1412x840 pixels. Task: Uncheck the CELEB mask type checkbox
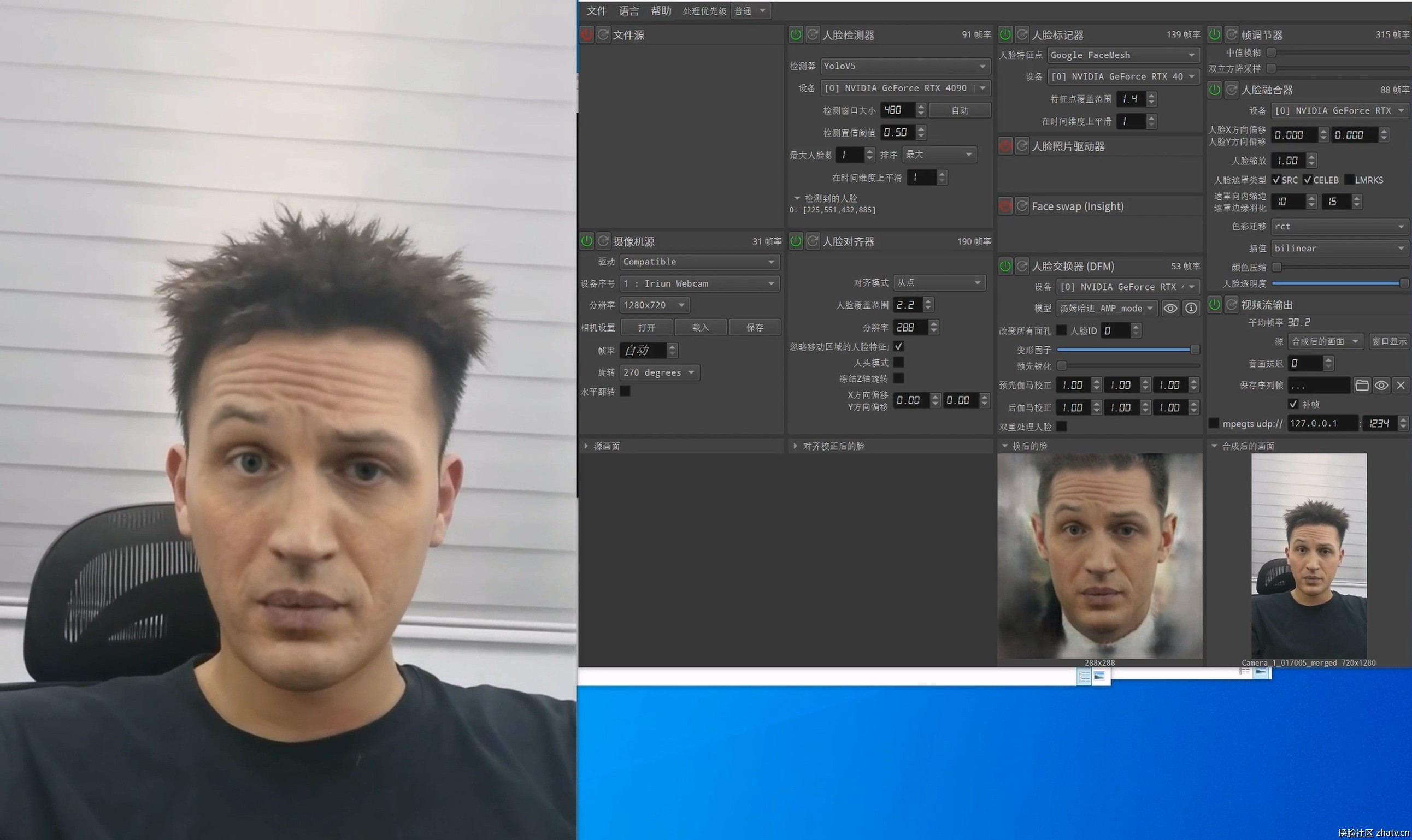click(1307, 180)
